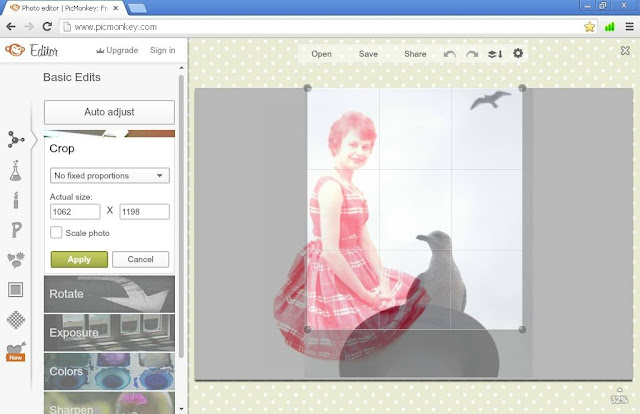
Task: Open the Rotate tool panel
Action: point(109,294)
